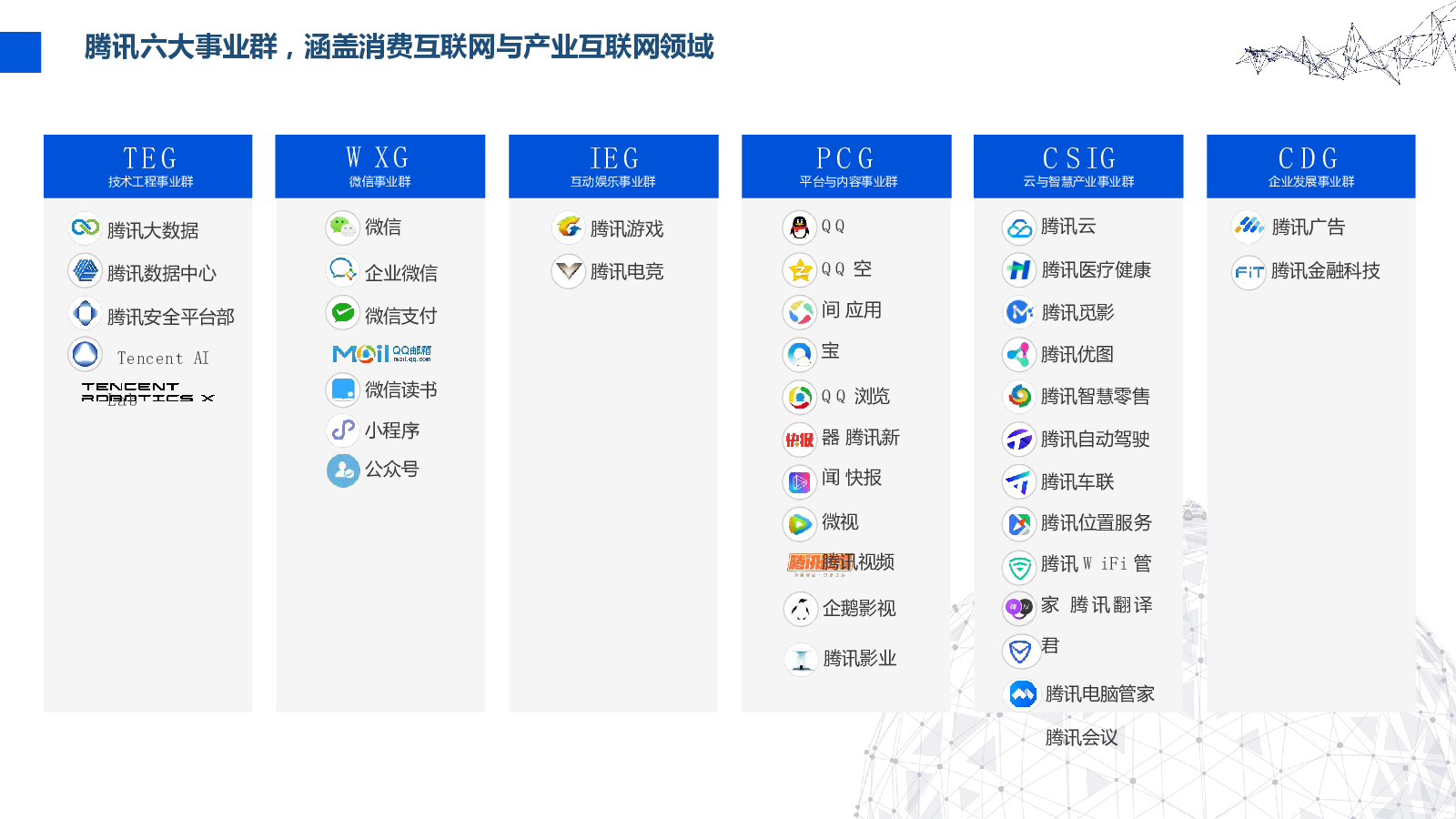Viewport: 1456px width, 819px height.
Task: Click the IEG 互动娱乐事业群 header
Action: 613,167
